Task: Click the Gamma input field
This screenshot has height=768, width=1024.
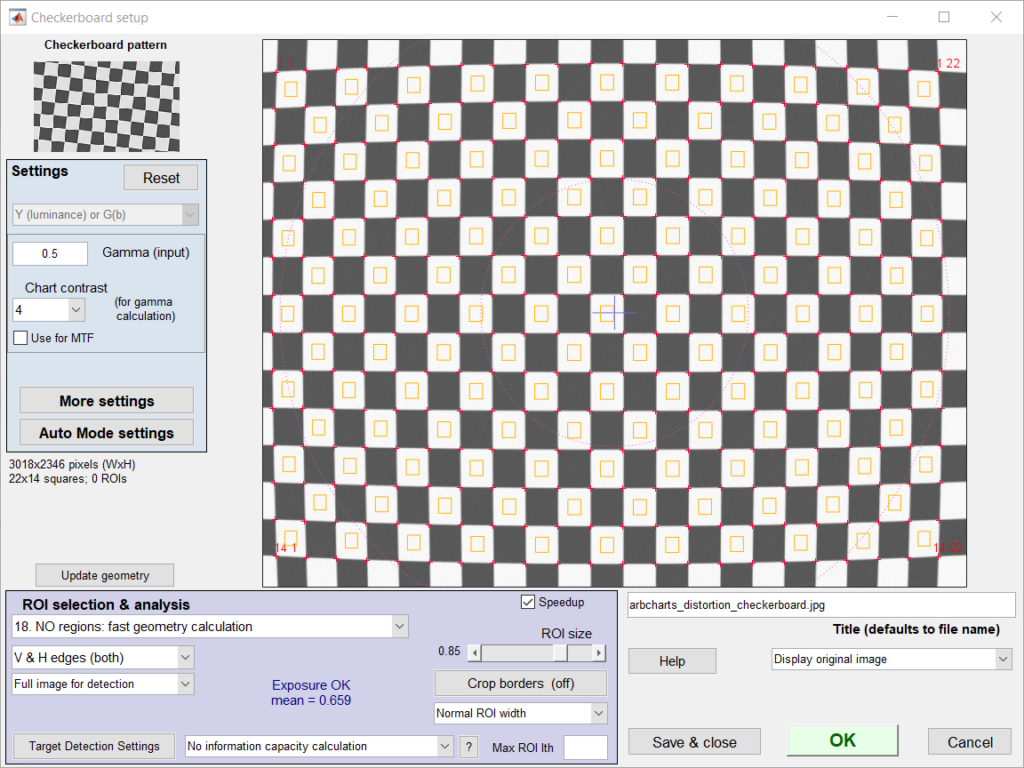Action: (50, 253)
